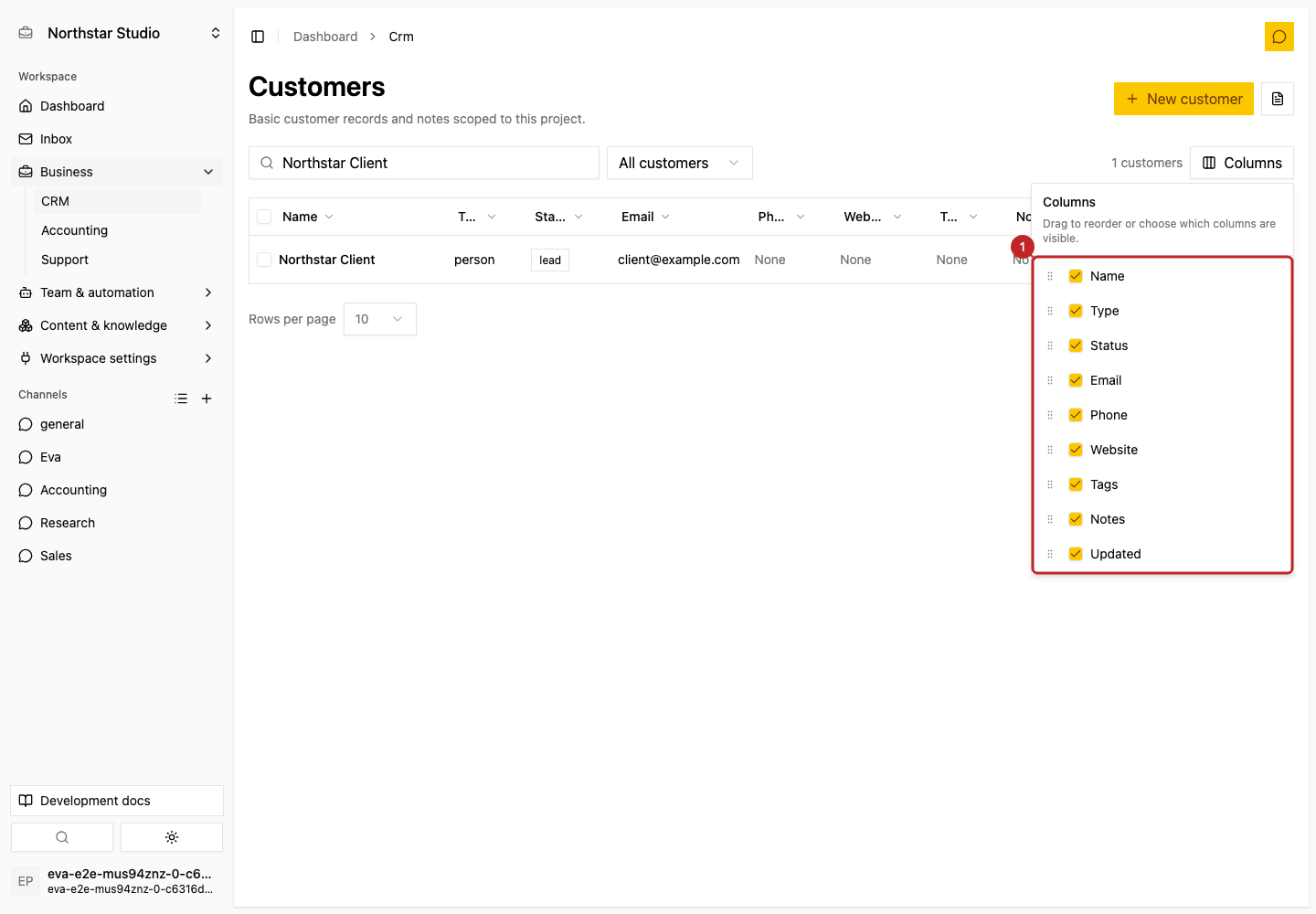Select the Northstar Client row checkbox

264,260
